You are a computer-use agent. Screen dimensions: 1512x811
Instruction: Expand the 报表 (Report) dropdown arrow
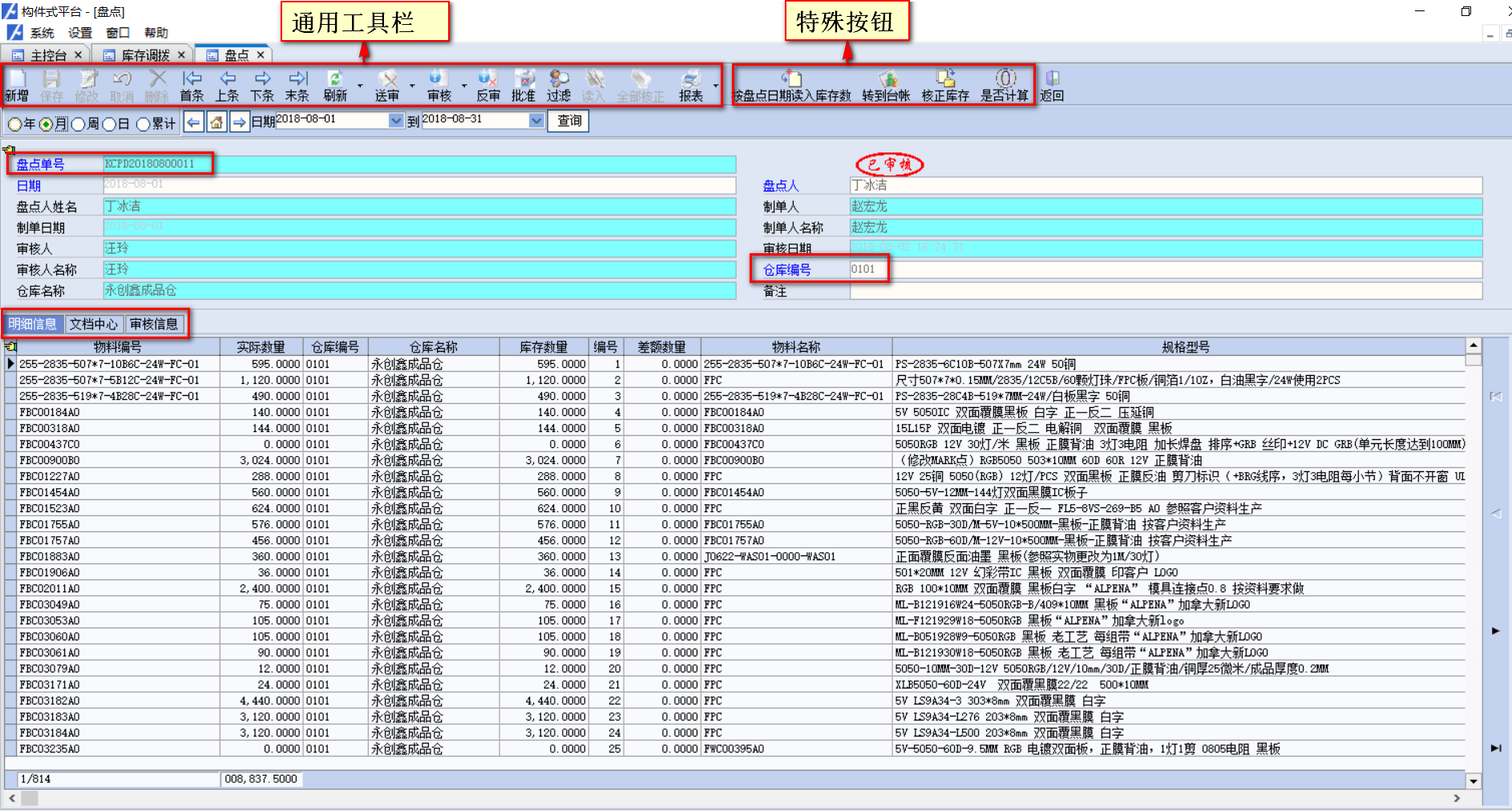coord(715,86)
